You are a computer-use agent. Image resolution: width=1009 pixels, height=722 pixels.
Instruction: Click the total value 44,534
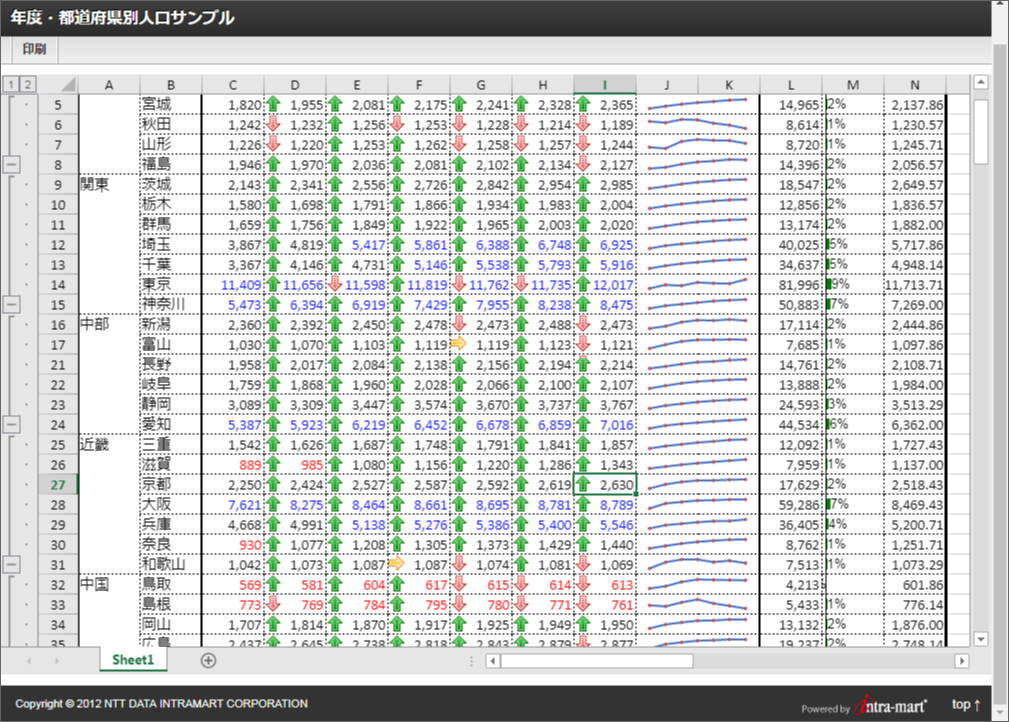pyautogui.click(x=790, y=425)
